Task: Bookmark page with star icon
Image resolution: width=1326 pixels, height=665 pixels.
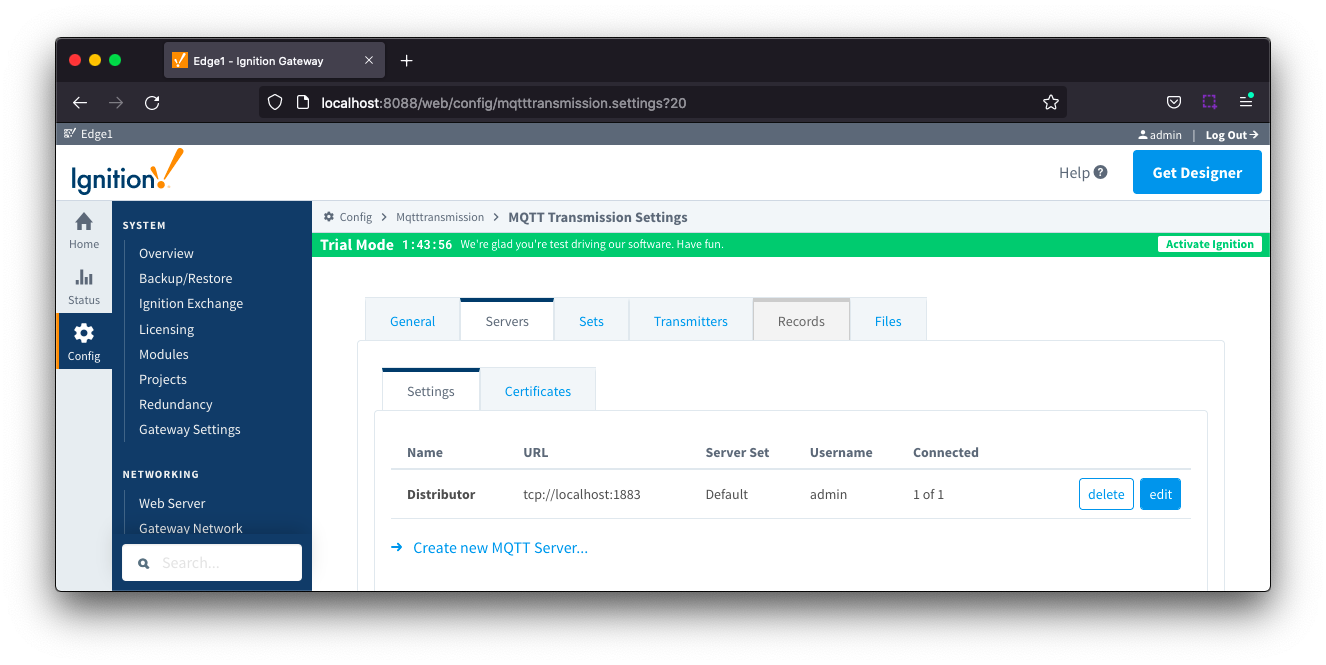Action: (1050, 102)
